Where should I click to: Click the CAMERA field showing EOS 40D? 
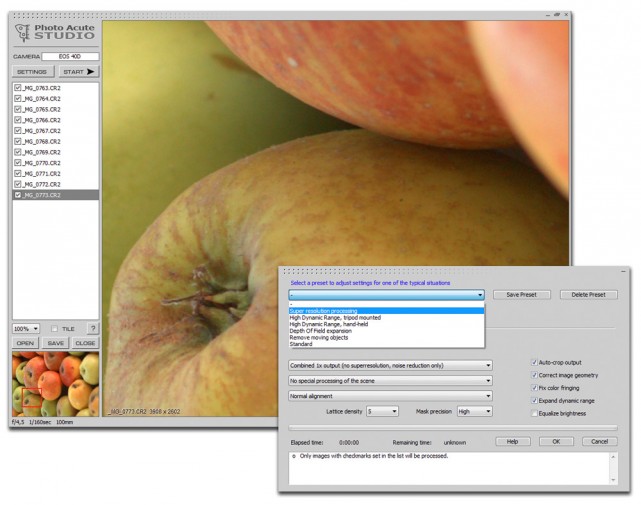pyautogui.click(x=70, y=56)
